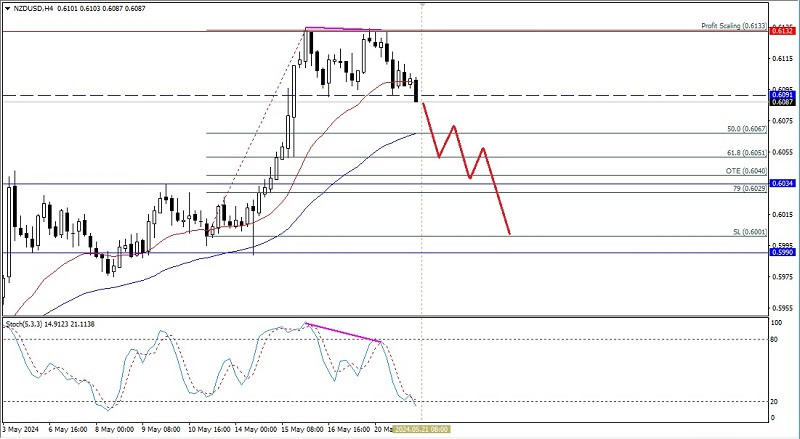
Task: Select the SL (0.6001) level label
Action: [749, 232]
